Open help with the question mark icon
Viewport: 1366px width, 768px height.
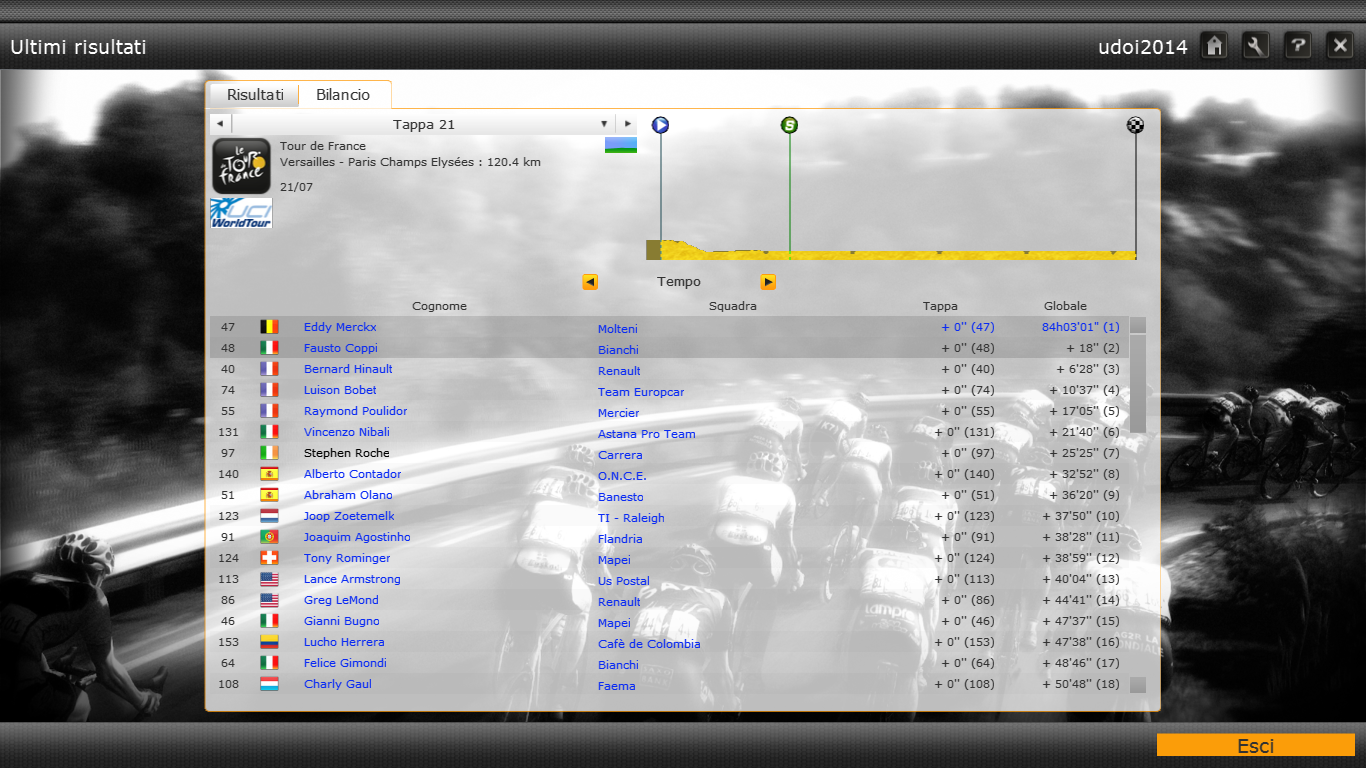pos(1298,45)
